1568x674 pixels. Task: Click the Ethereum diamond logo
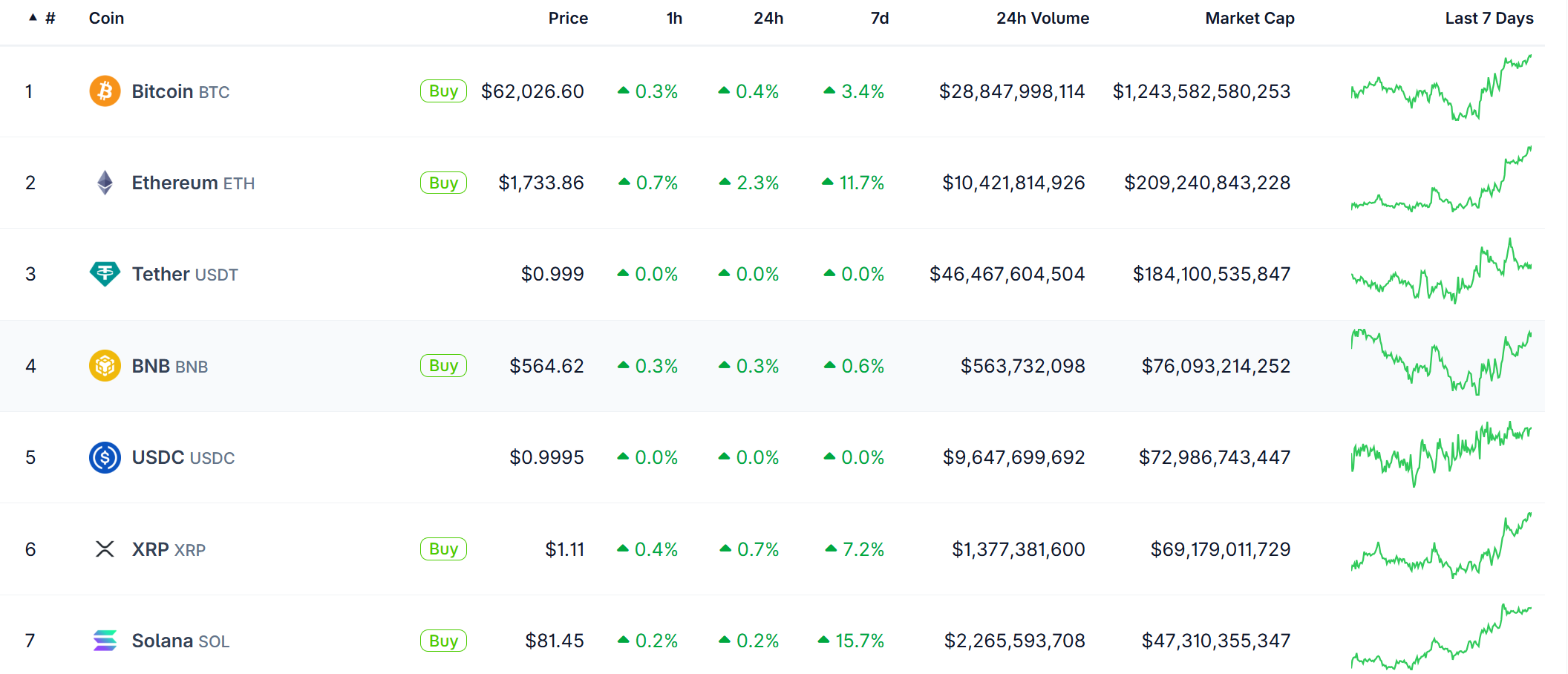click(x=105, y=183)
